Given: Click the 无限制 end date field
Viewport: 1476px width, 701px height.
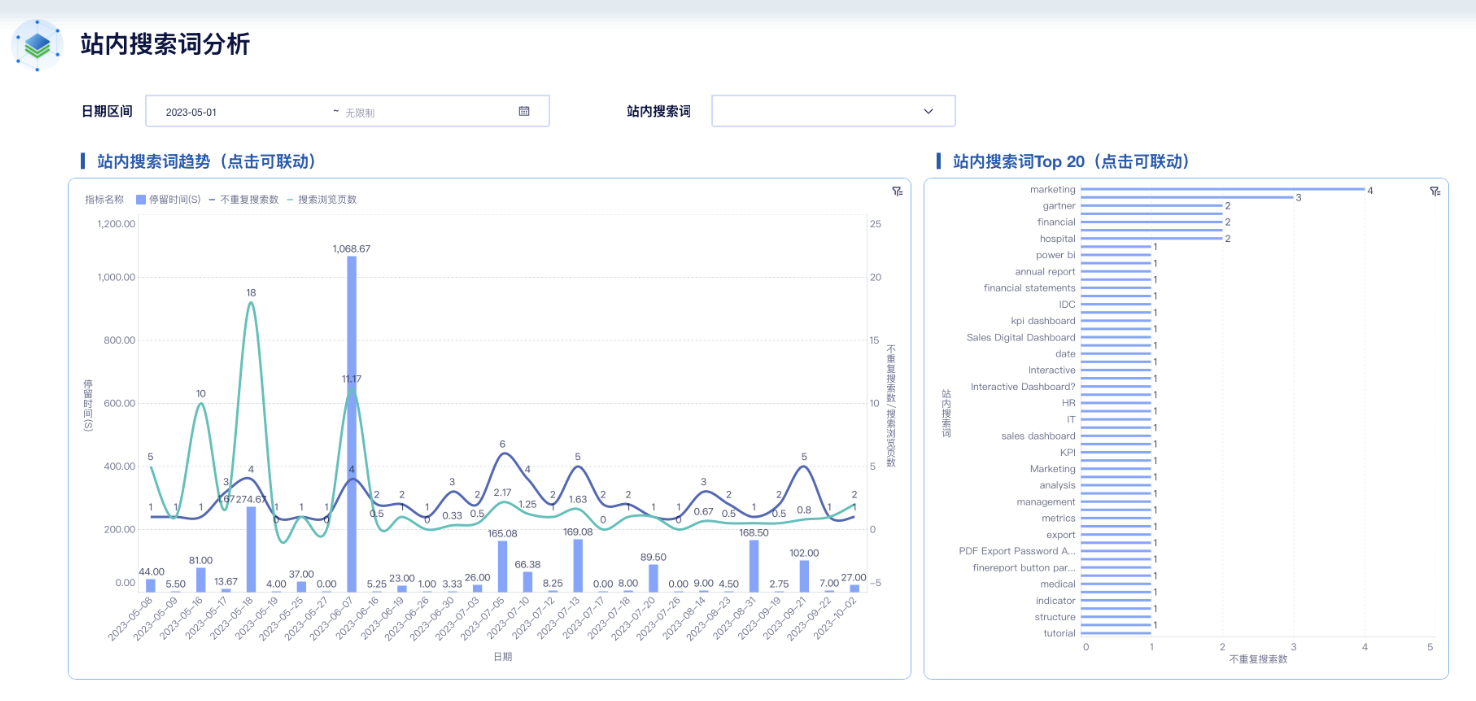Looking at the screenshot, I should point(360,113).
